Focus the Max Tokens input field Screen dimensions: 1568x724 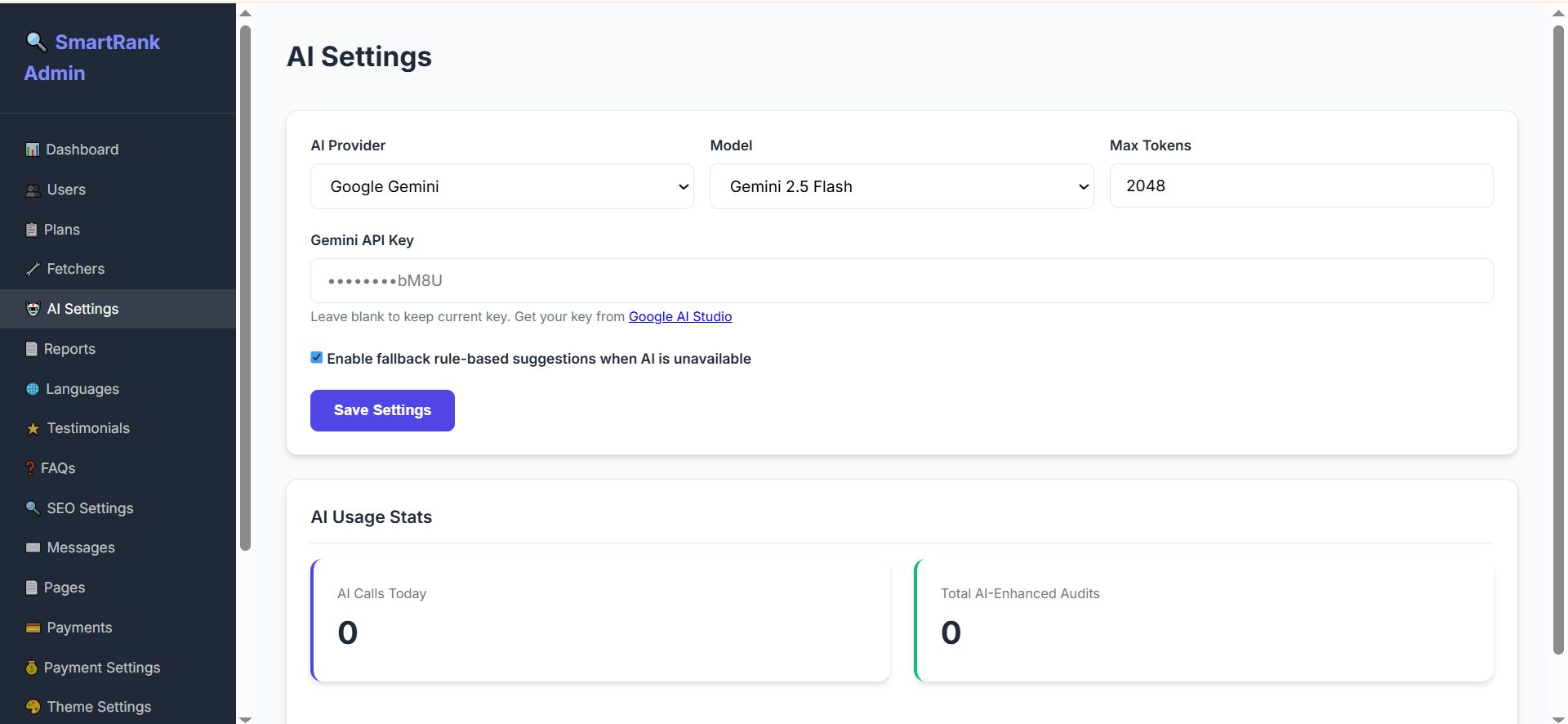1300,185
